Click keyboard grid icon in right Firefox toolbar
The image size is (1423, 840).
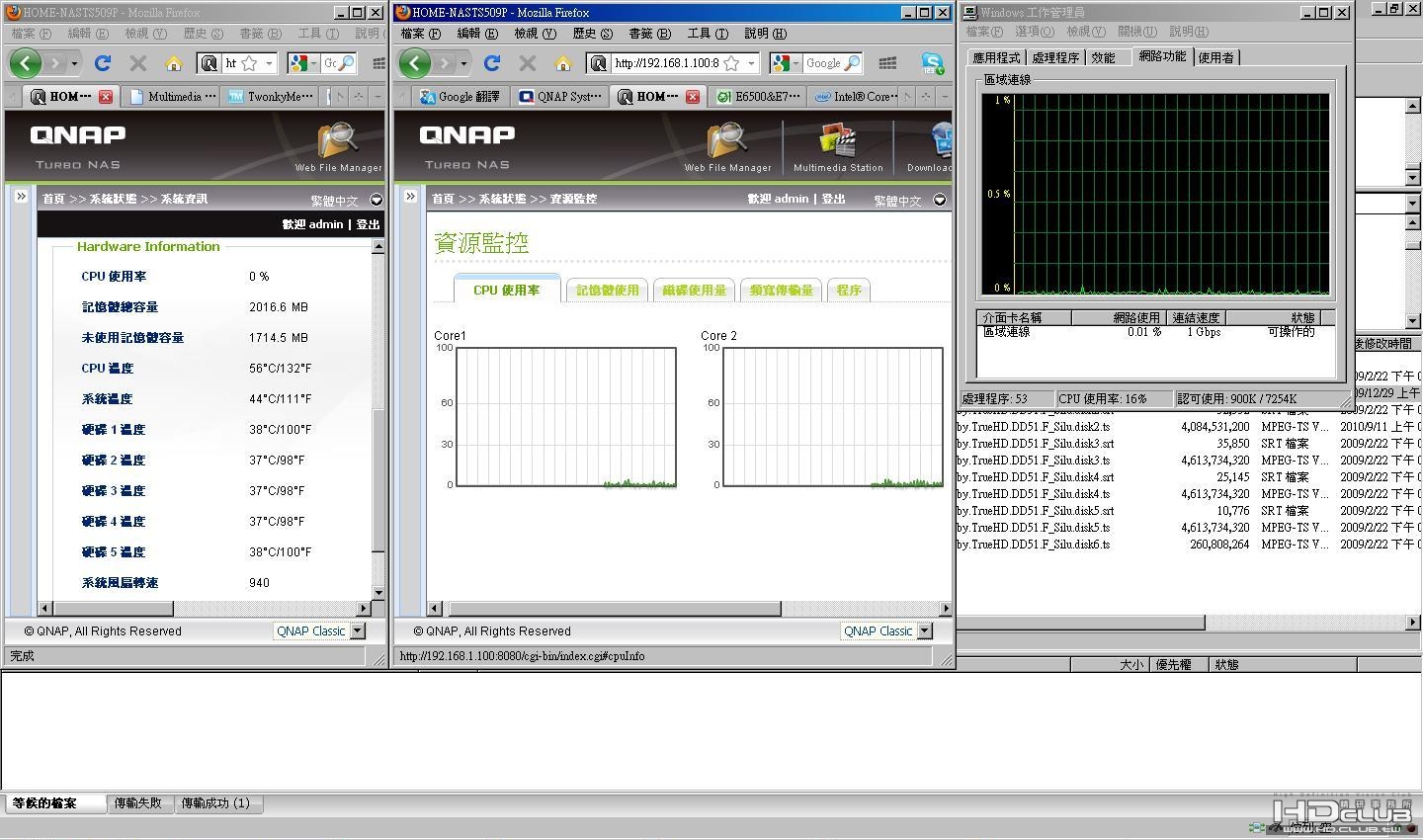tap(887, 63)
